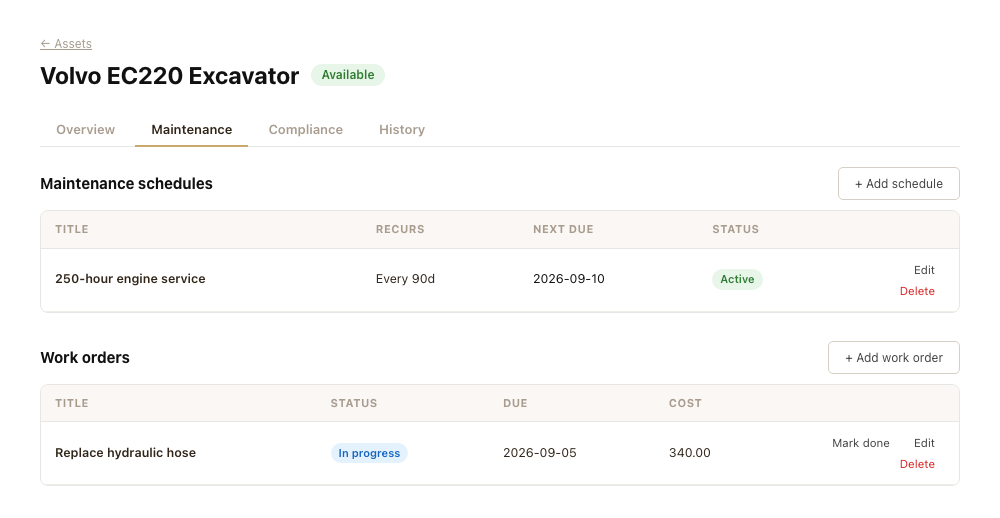Click the TITLE header in work orders table

click(72, 403)
